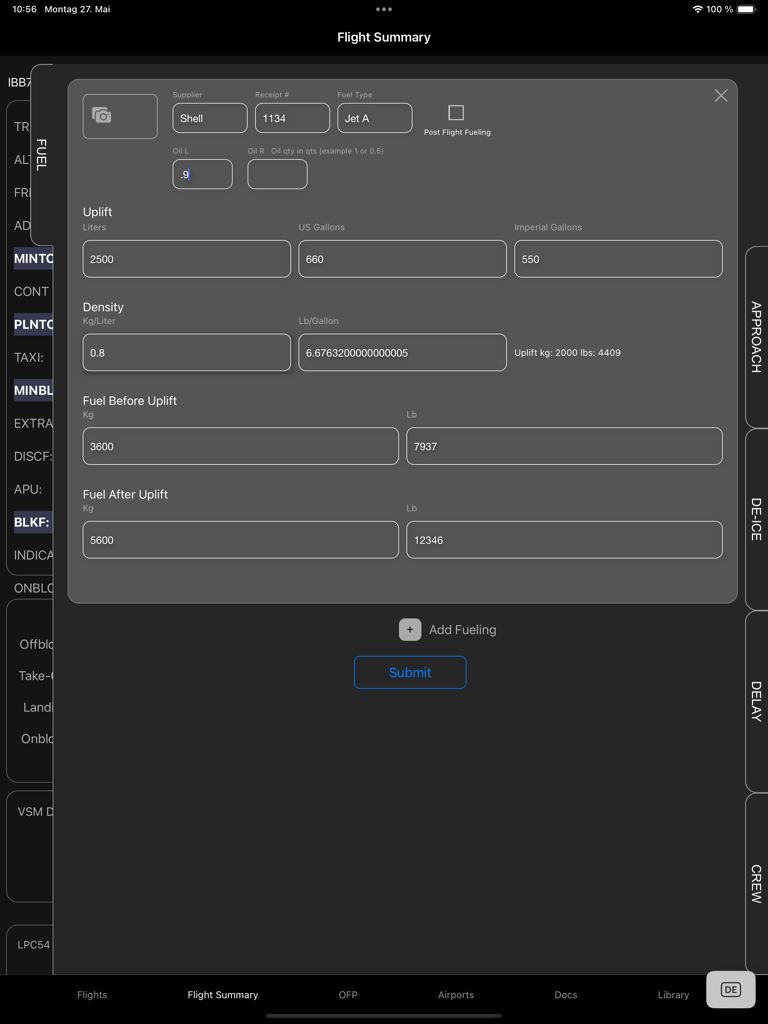Tap the DE keyboard language icon
The width and height of the screenshot is (768, 1024).
coord(730,990)
